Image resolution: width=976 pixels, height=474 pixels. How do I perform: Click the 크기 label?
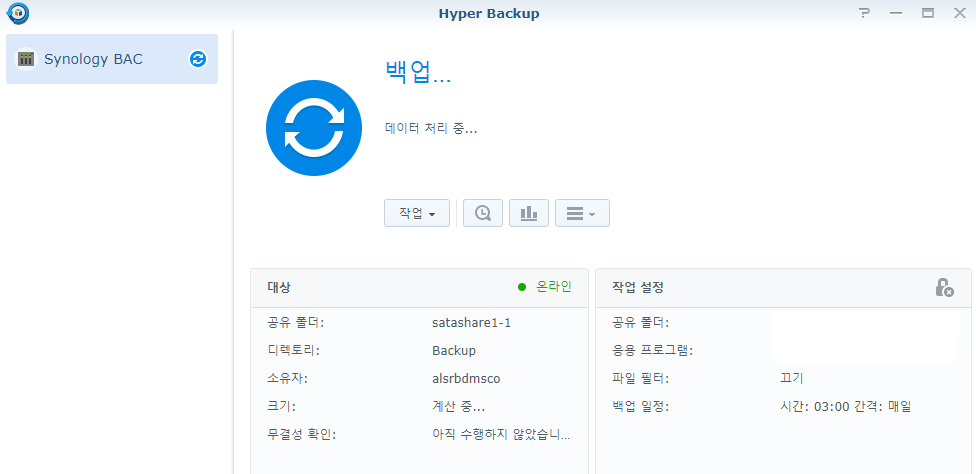281,407
